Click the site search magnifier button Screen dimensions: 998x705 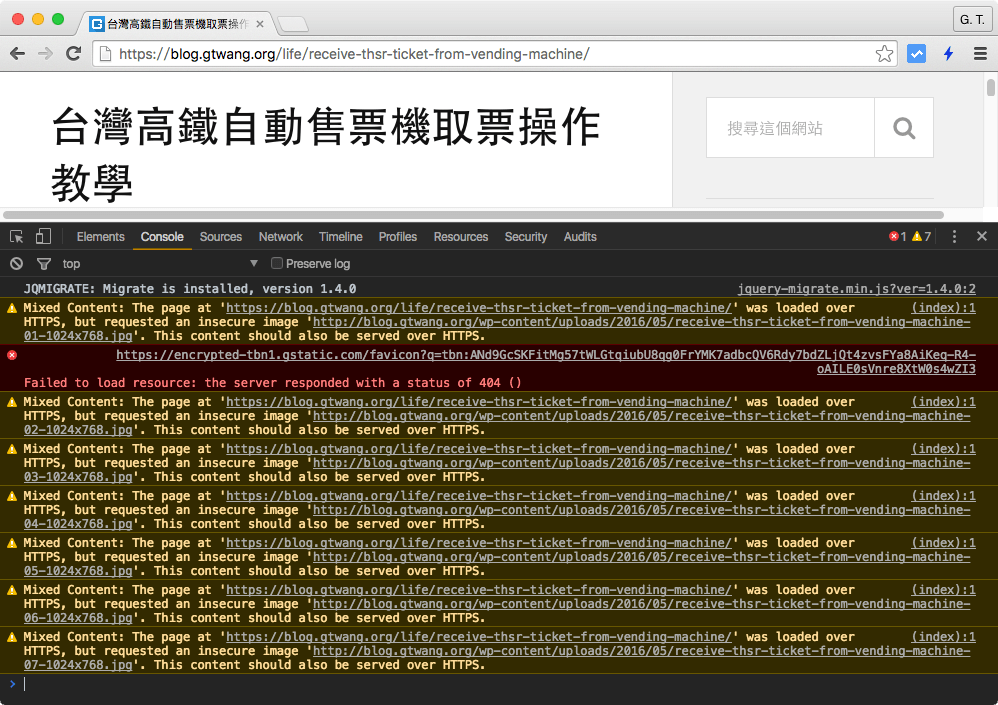(x=903, y=127)
